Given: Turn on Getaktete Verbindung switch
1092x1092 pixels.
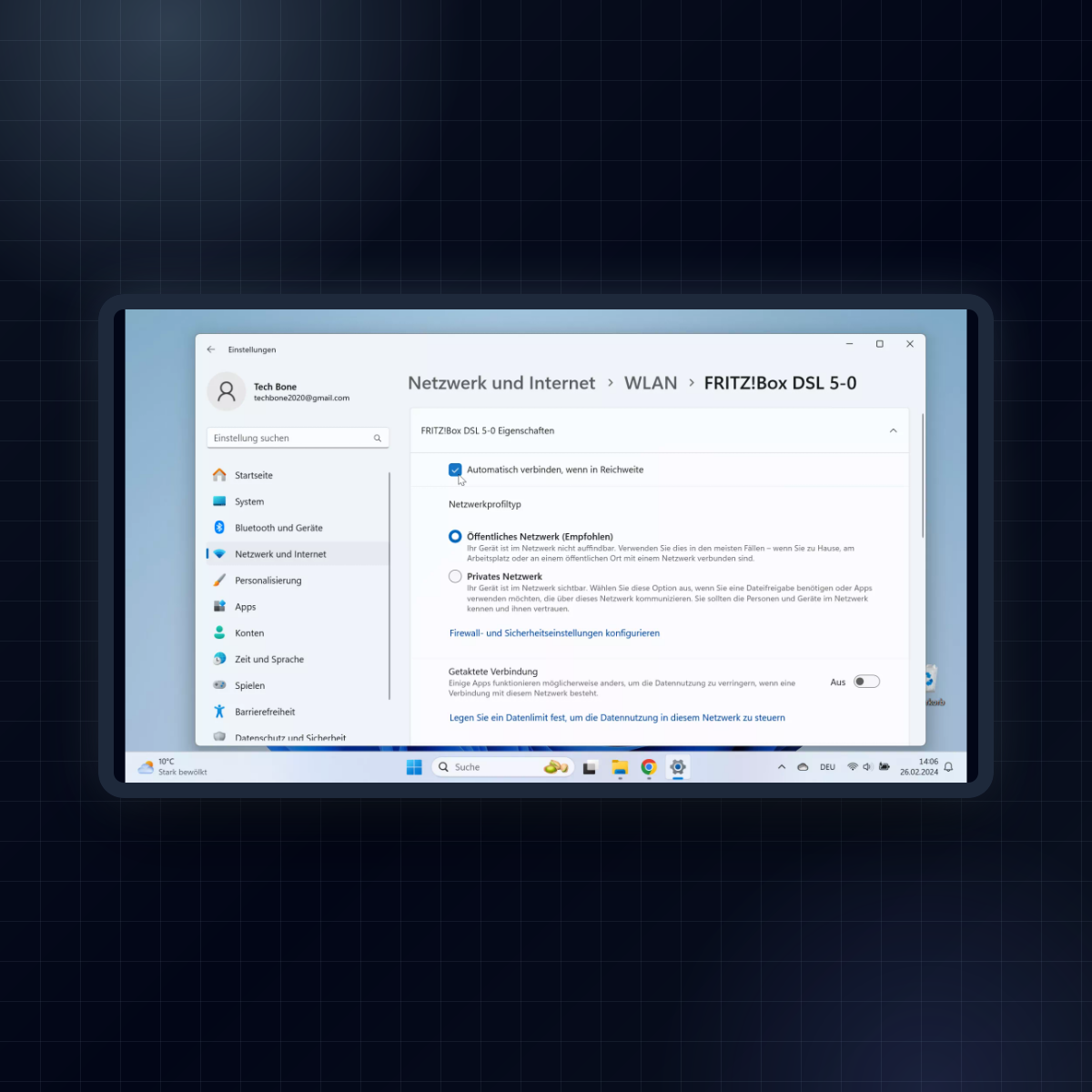Looking at the screenshot, I should [866, 682].
